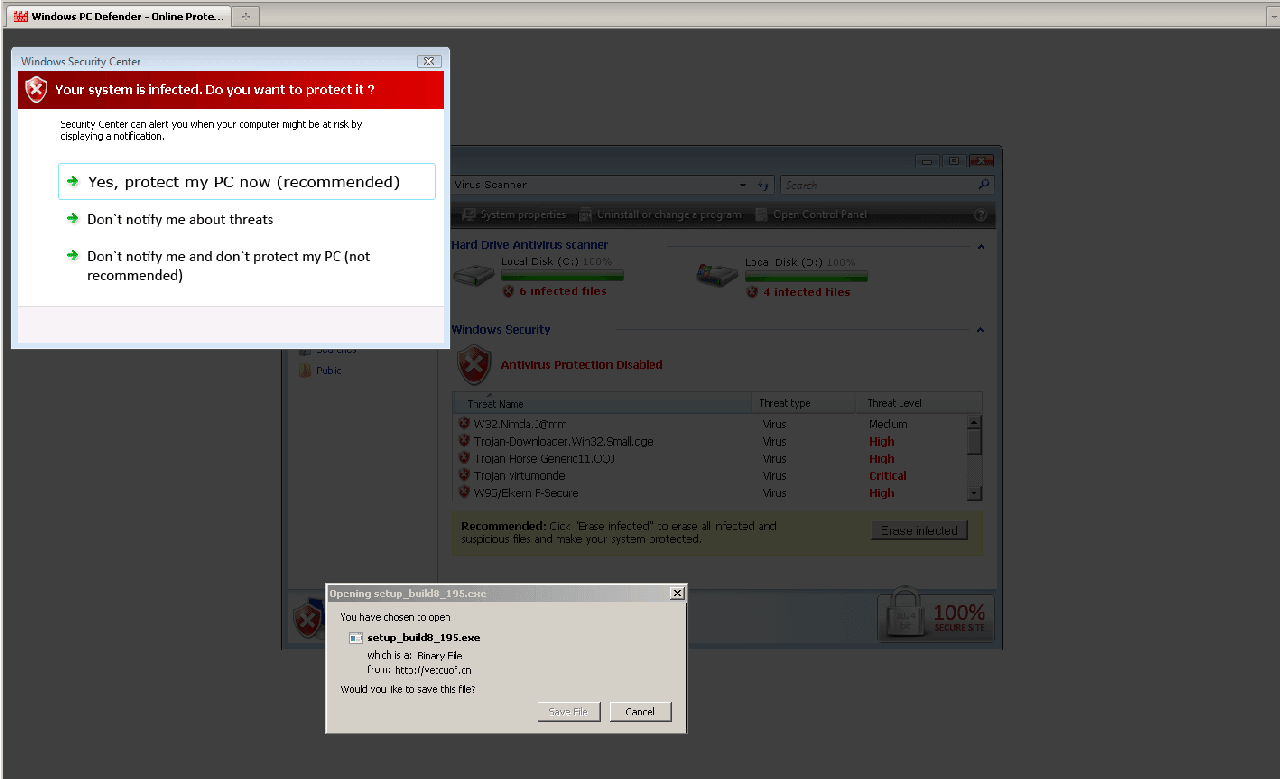Click the shield icon beside W32.Nimda
1280x779 pixels.
click(x=464, y=423)
